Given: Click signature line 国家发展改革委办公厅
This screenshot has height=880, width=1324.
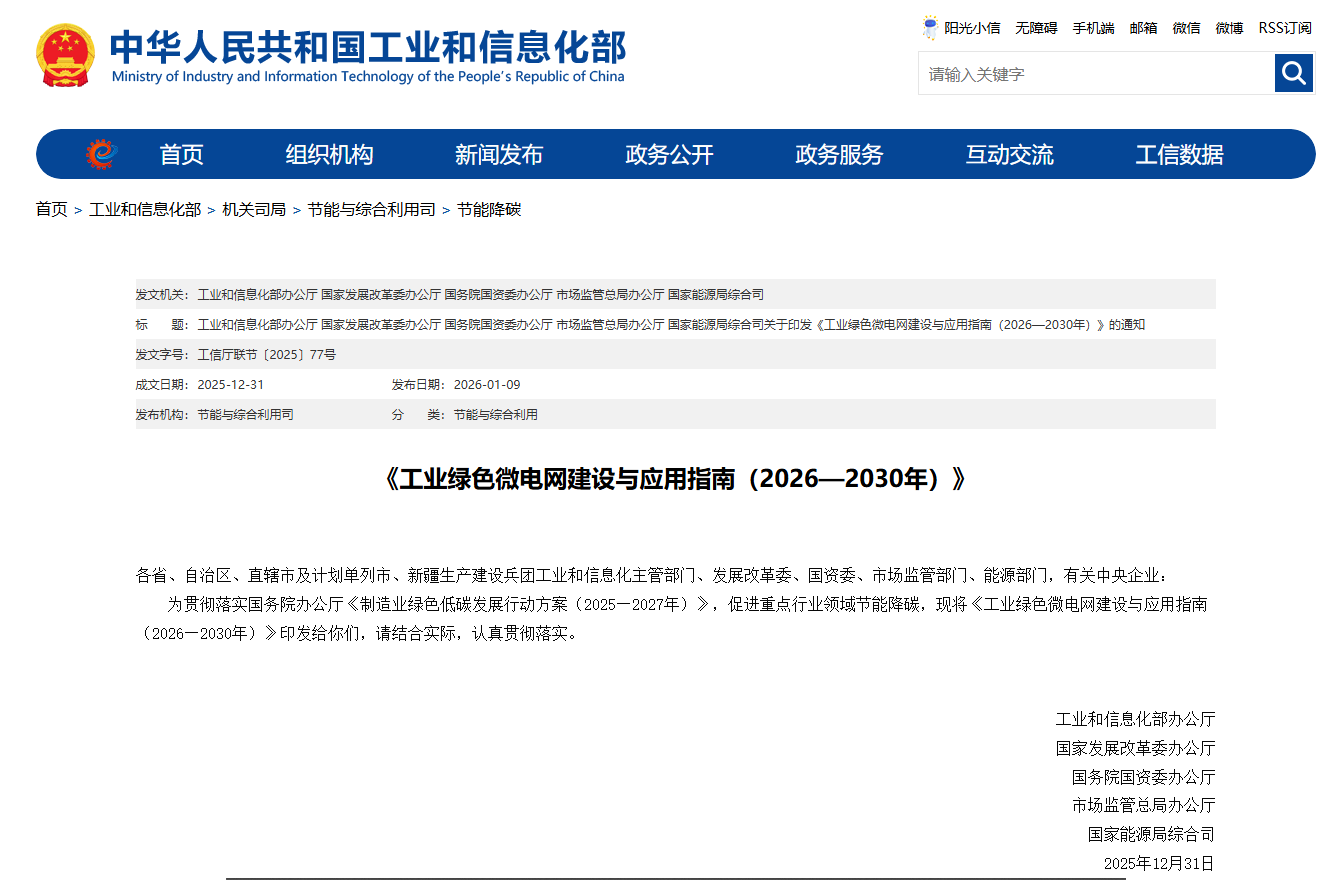Looking at the screenshot, I should click(x=1135, y=748).
